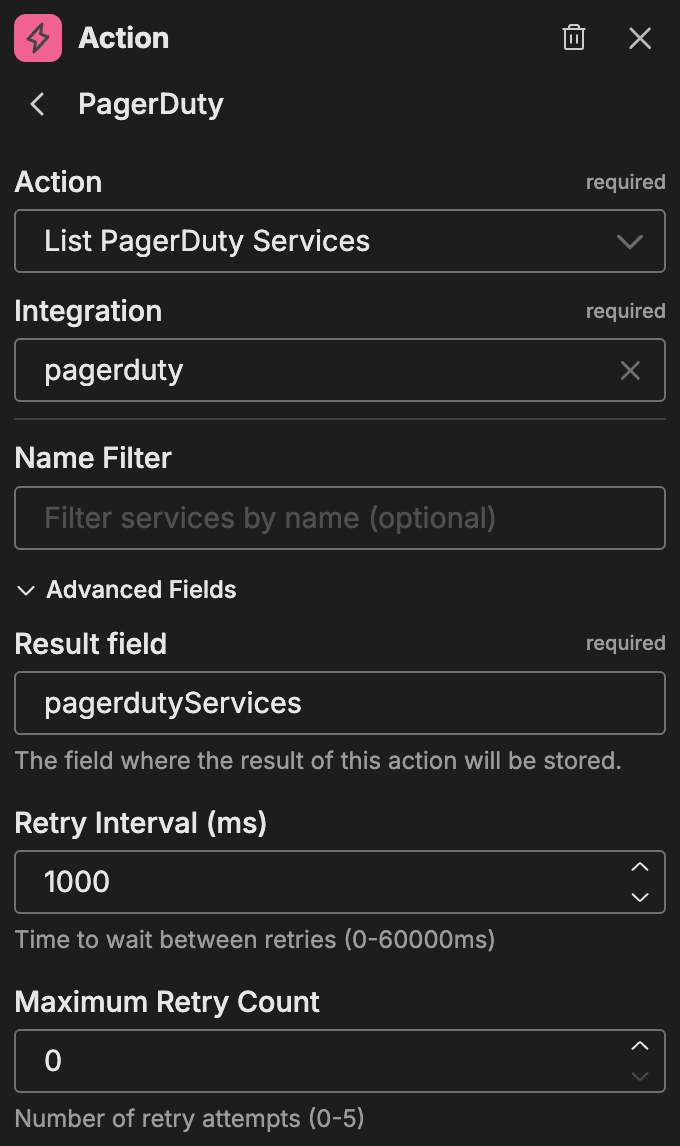Increment Retry Interval with the up arrow
This screenshot has height=1146, width=680.
coord(640,867)
